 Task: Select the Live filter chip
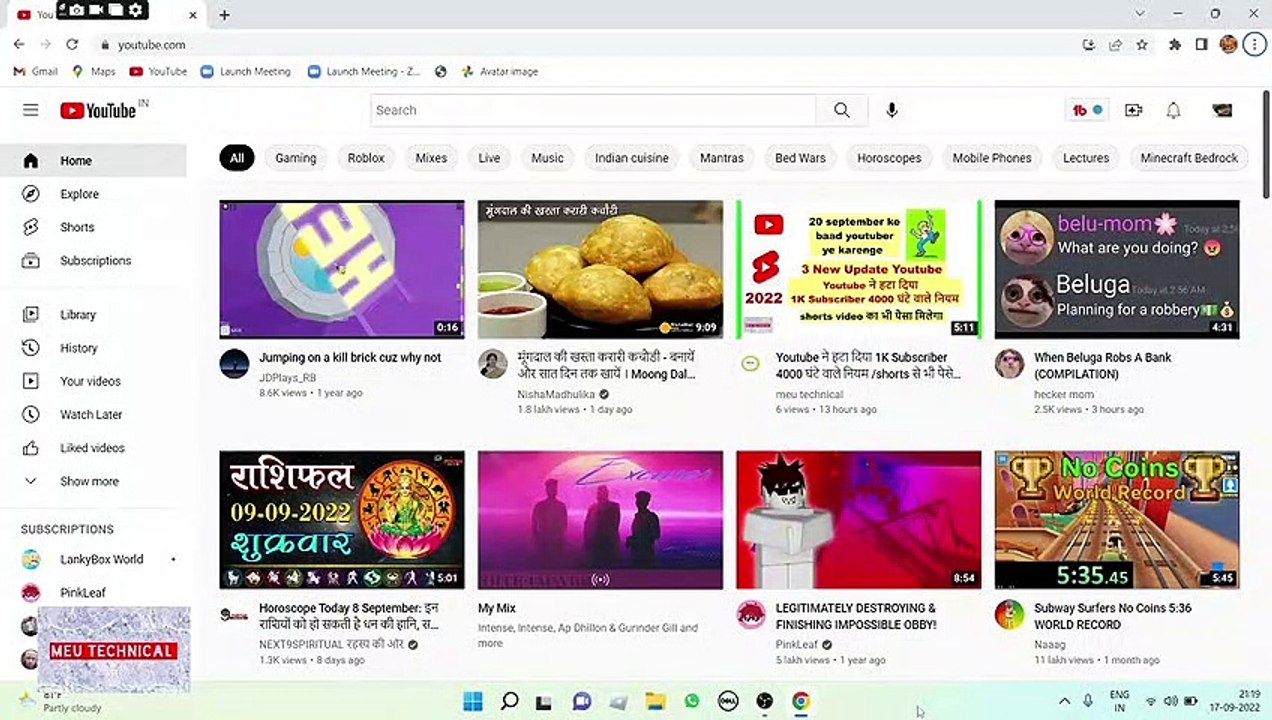(x=489, y=158)
